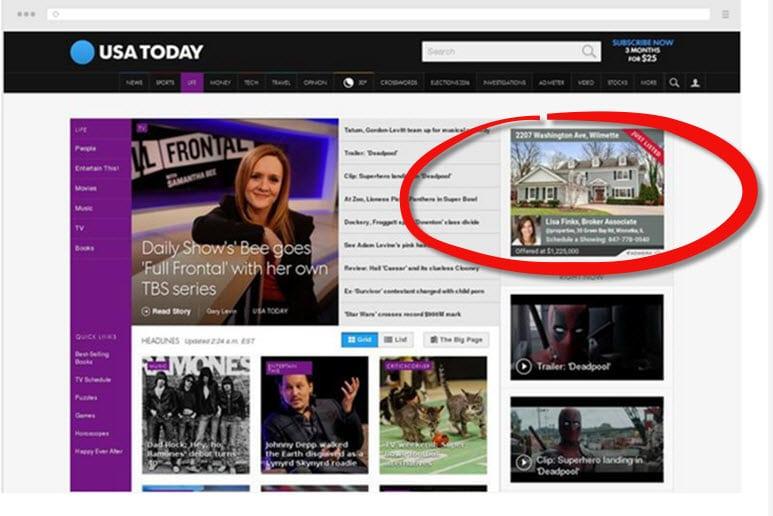Open the STOCKS tab
This screenshot has width=773, height=516.
(617, 83)
